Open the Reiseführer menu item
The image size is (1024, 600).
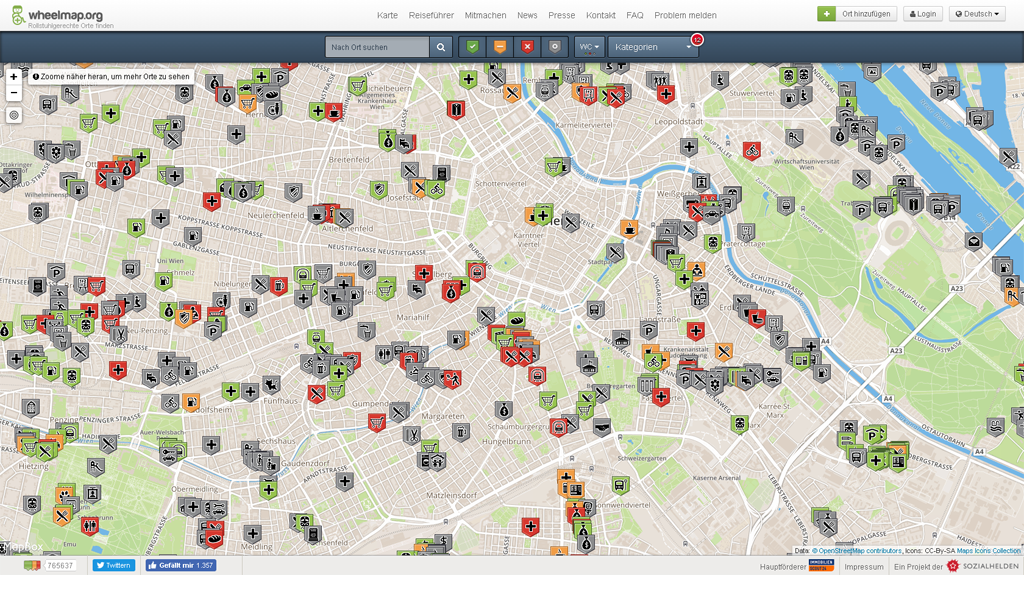tap(431, 15)
